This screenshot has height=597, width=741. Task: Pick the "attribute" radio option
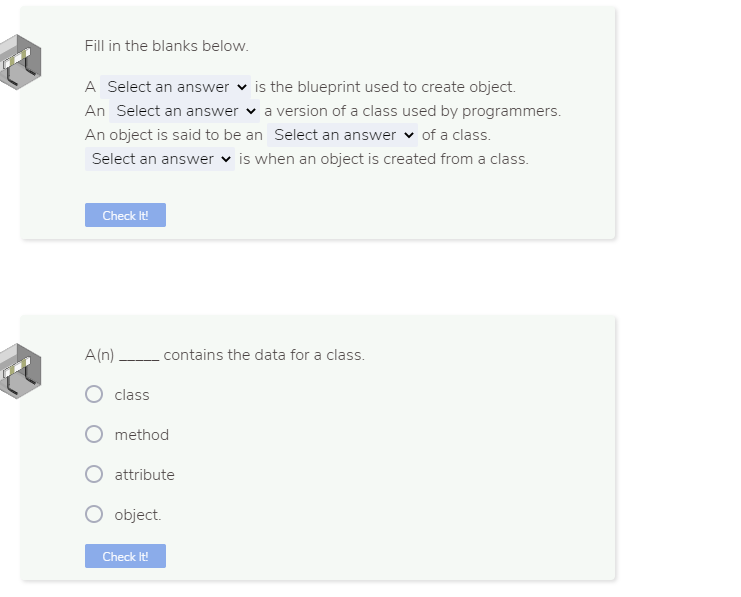point(94,475)
